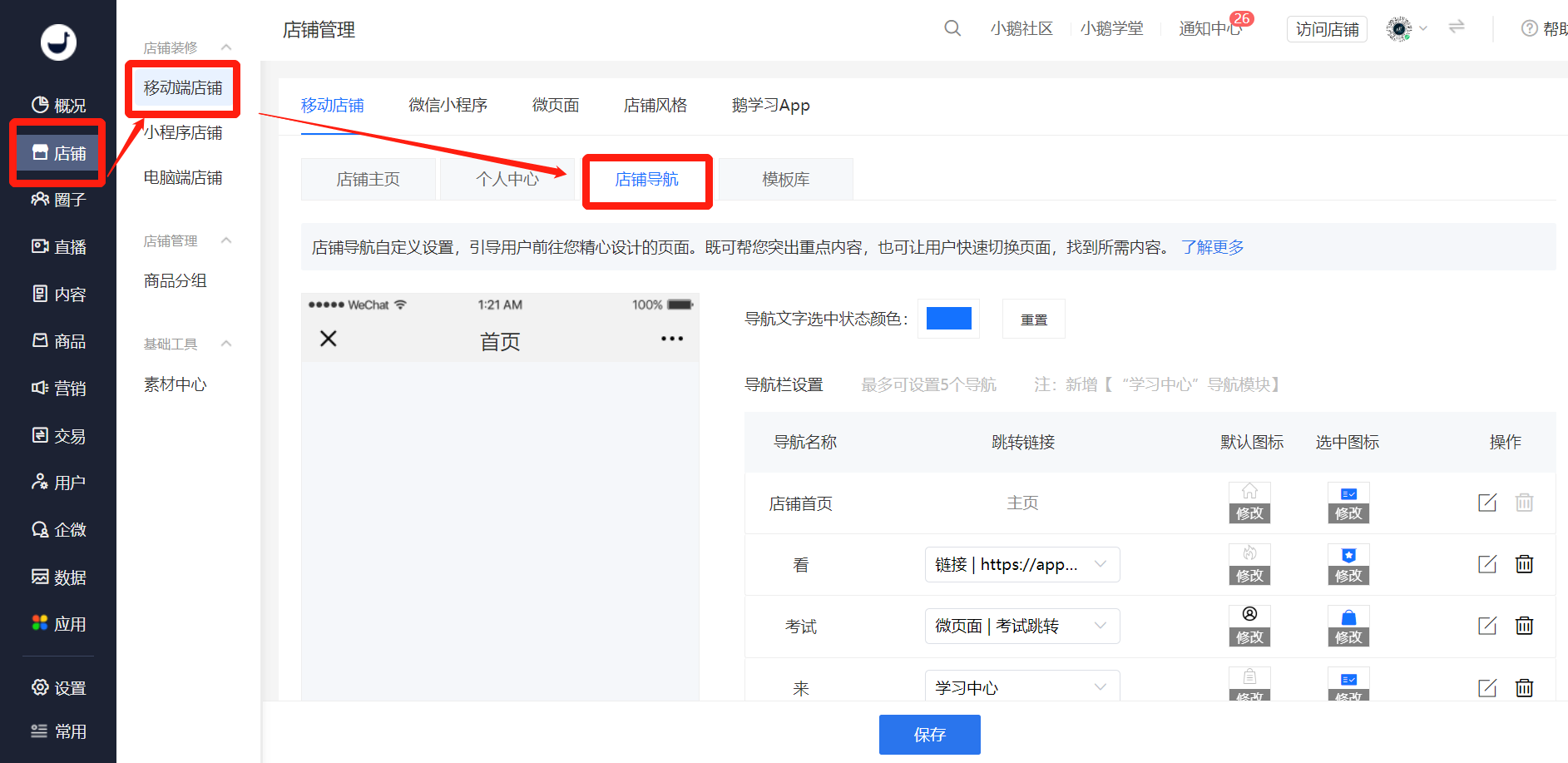Click the account switch arrows icon

pos(1457,27)
